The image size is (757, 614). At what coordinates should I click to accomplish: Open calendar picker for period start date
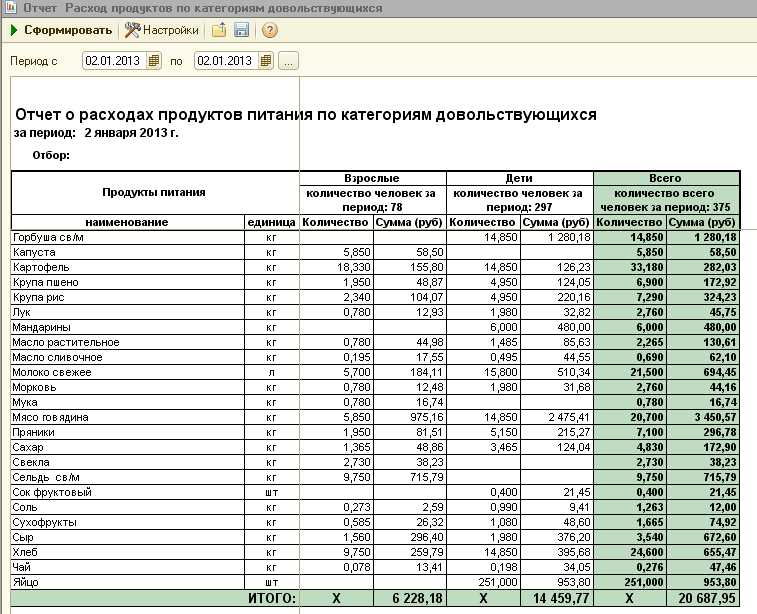pyautogui.click(x=154, y=61)
